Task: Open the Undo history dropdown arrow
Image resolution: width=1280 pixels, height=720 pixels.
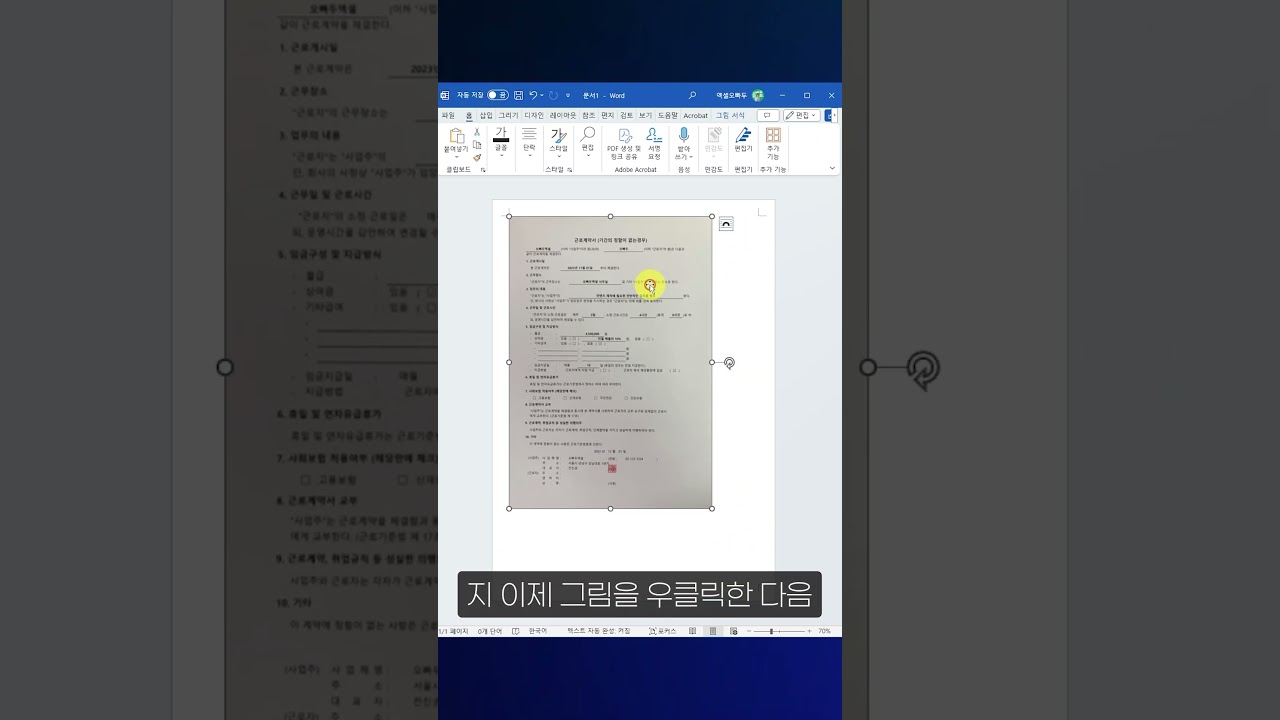Action: (x=542, y=95)
